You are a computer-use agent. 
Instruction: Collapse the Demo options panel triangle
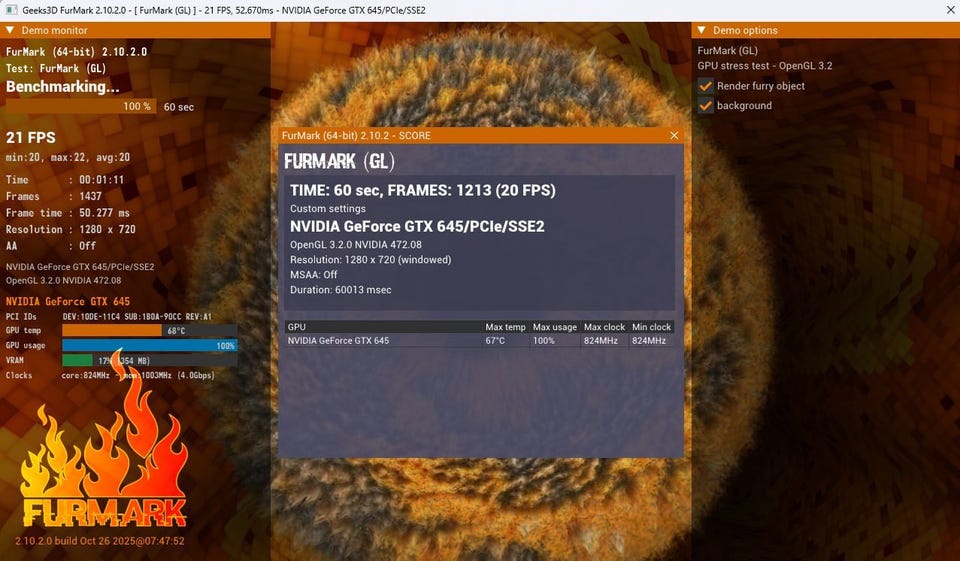[702, 30]
